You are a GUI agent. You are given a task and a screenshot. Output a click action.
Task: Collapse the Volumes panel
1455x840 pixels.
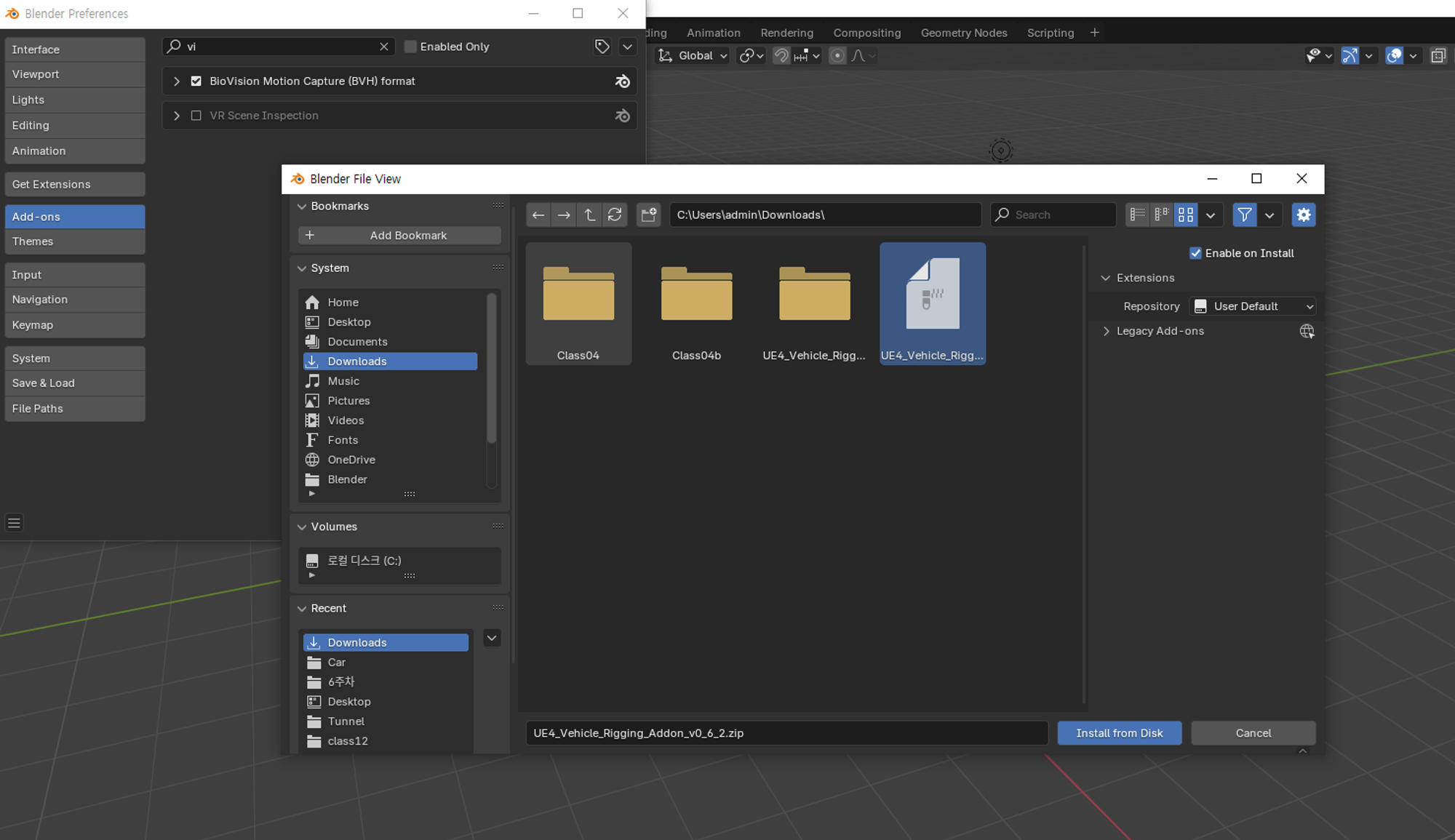[x=302, y=527]
